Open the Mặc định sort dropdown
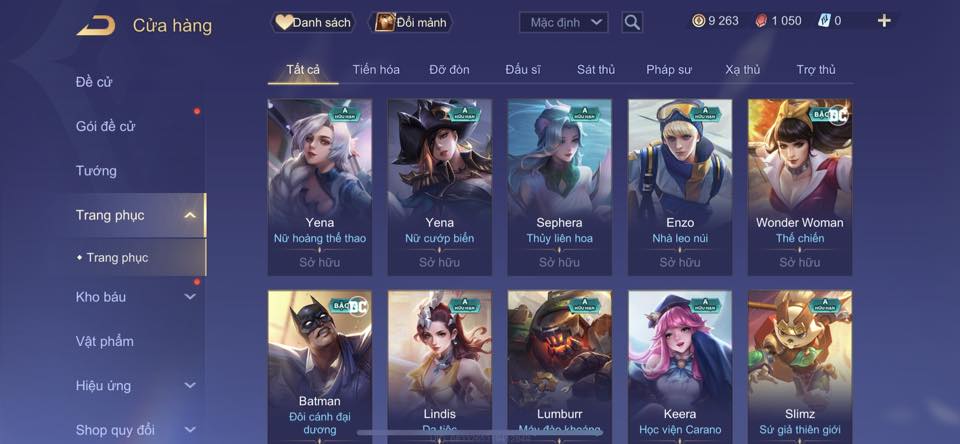 (x=564, y=23)
